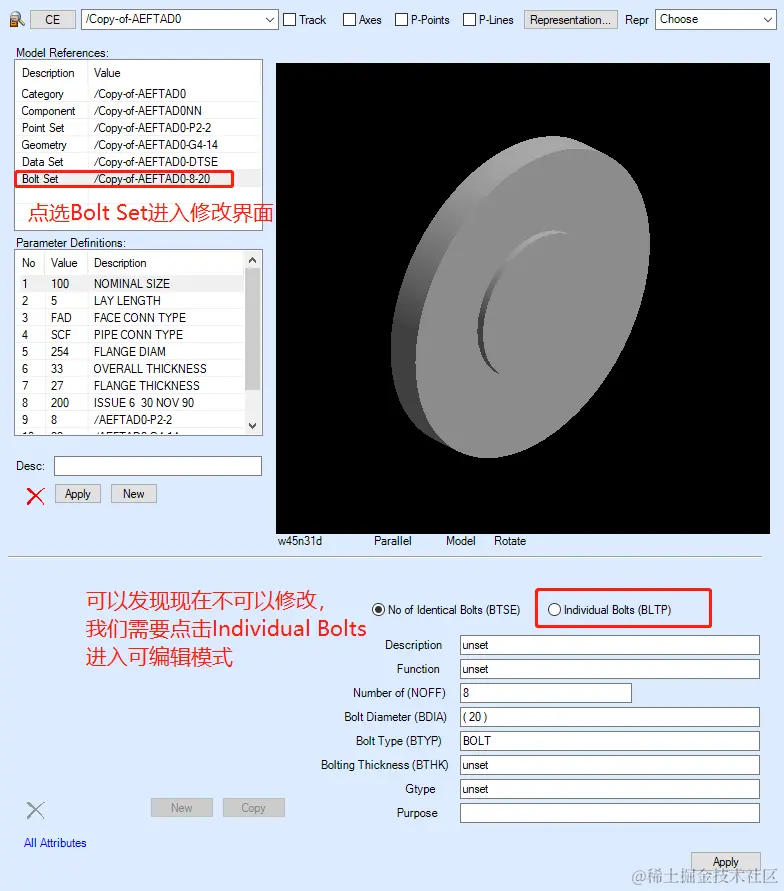Open the Representation... dialog
784x891 pixels.
pos(570,20)
